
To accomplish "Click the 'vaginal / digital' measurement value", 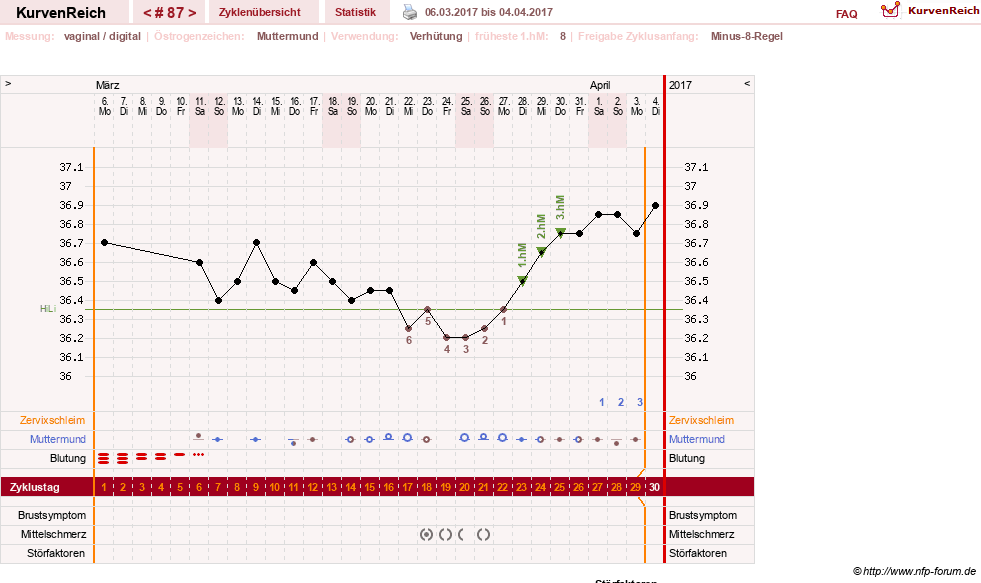I will [x=102, y=36].
